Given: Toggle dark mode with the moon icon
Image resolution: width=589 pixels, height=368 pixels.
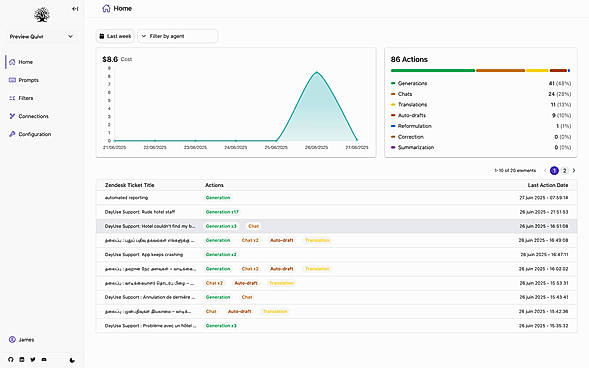Looking at the screenshot, I should (x=72, y=360).
